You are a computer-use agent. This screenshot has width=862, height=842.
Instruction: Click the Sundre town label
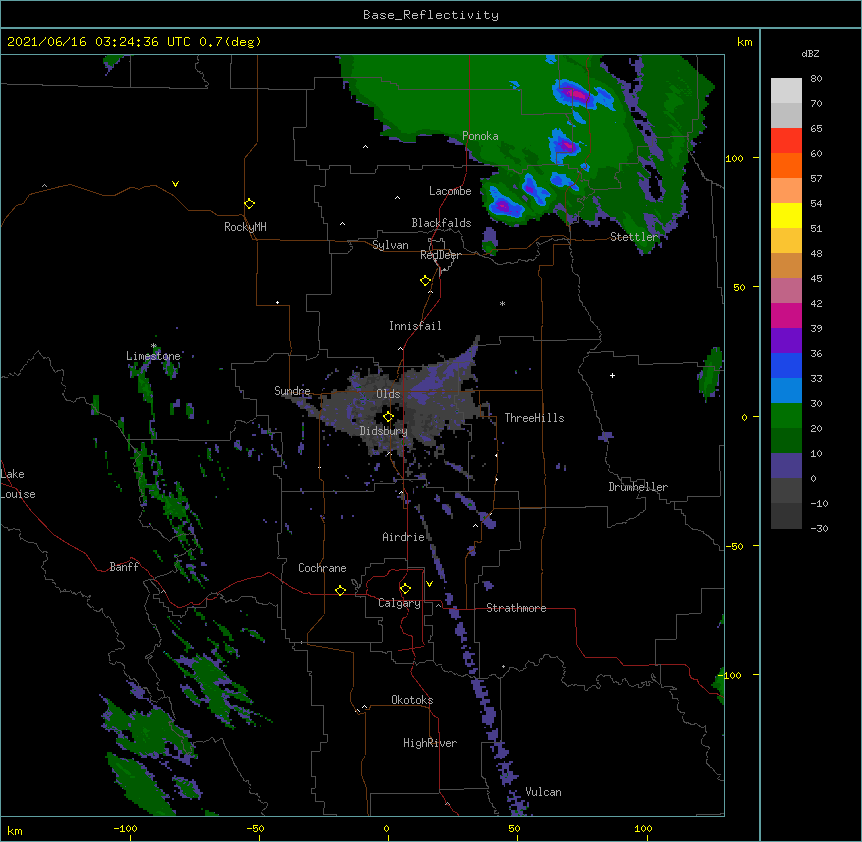coord(292,391)
